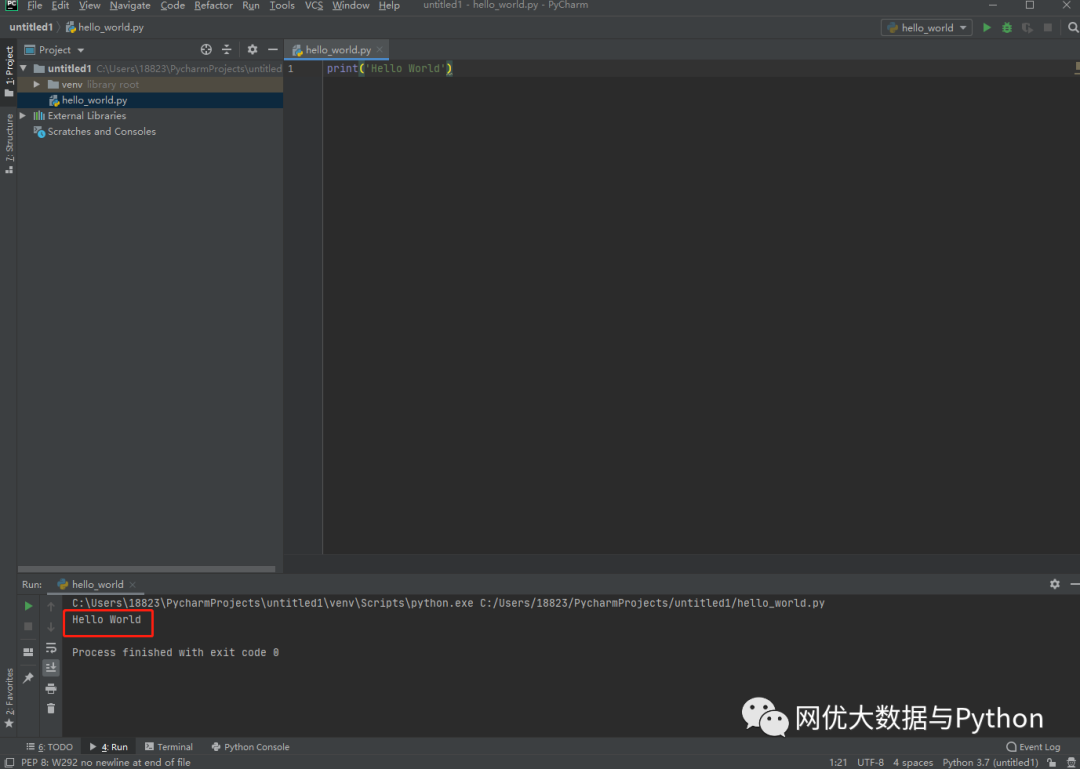Click the Locate/scroll-from-source target icon in Project panel
Viewport: 1080px width, 769px height.
(206, 50)
